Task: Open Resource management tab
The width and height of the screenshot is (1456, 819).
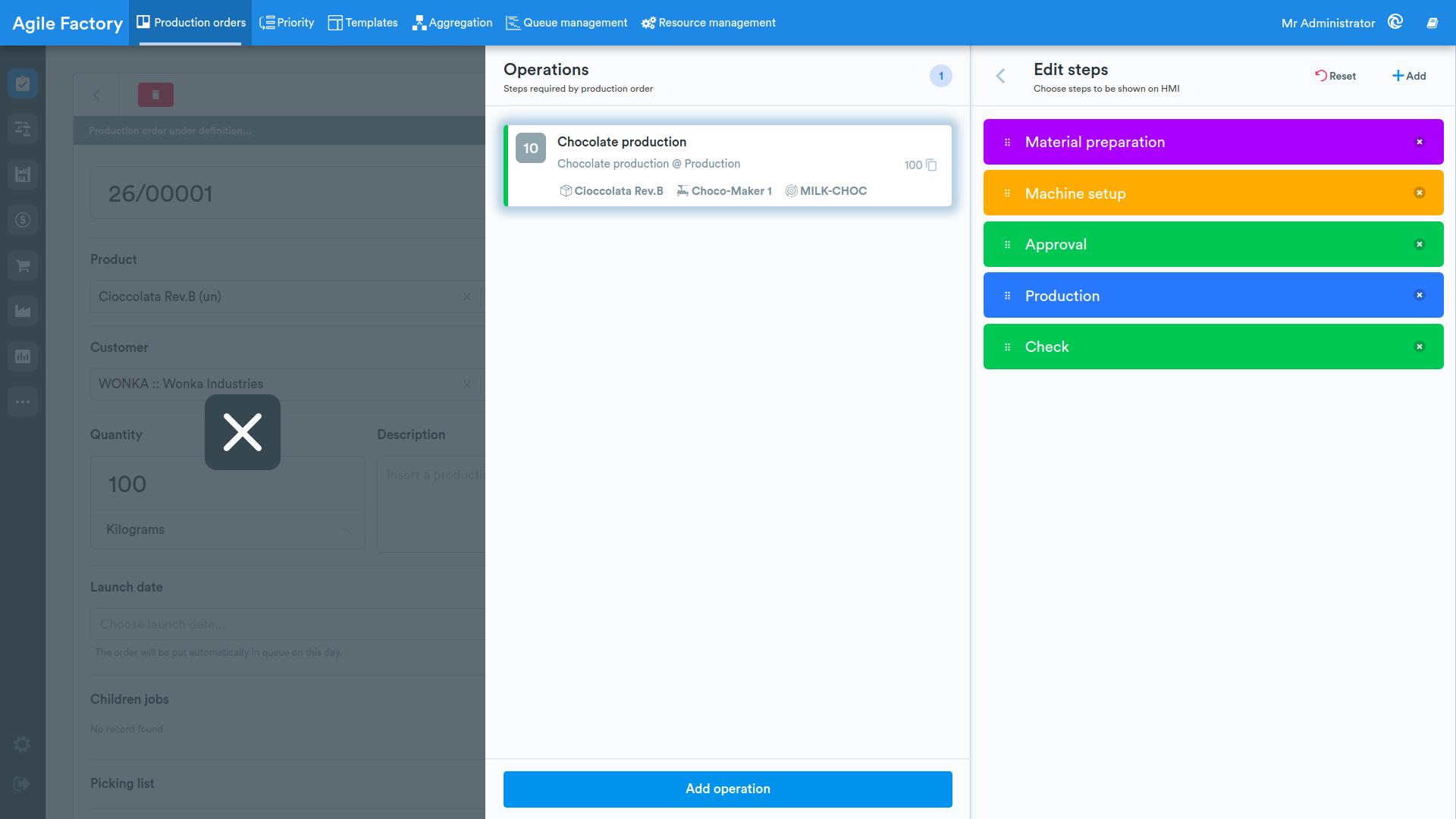Action: [x=708, y=23]
